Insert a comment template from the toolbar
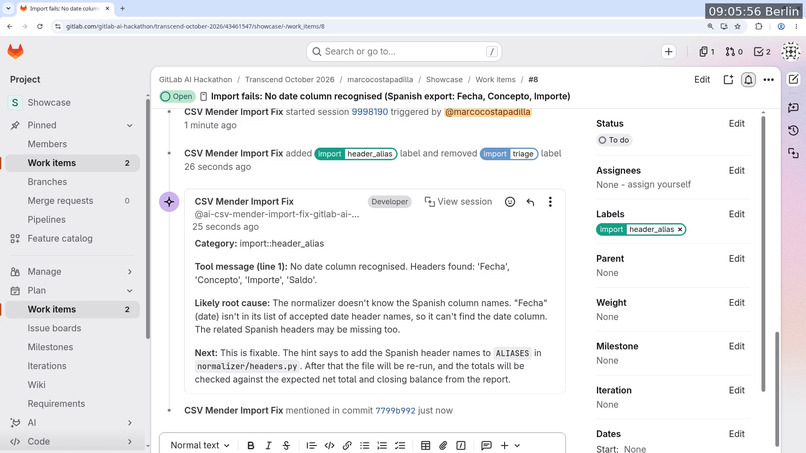This screenshot has width=806, height=453. click(x=486, y=445)
